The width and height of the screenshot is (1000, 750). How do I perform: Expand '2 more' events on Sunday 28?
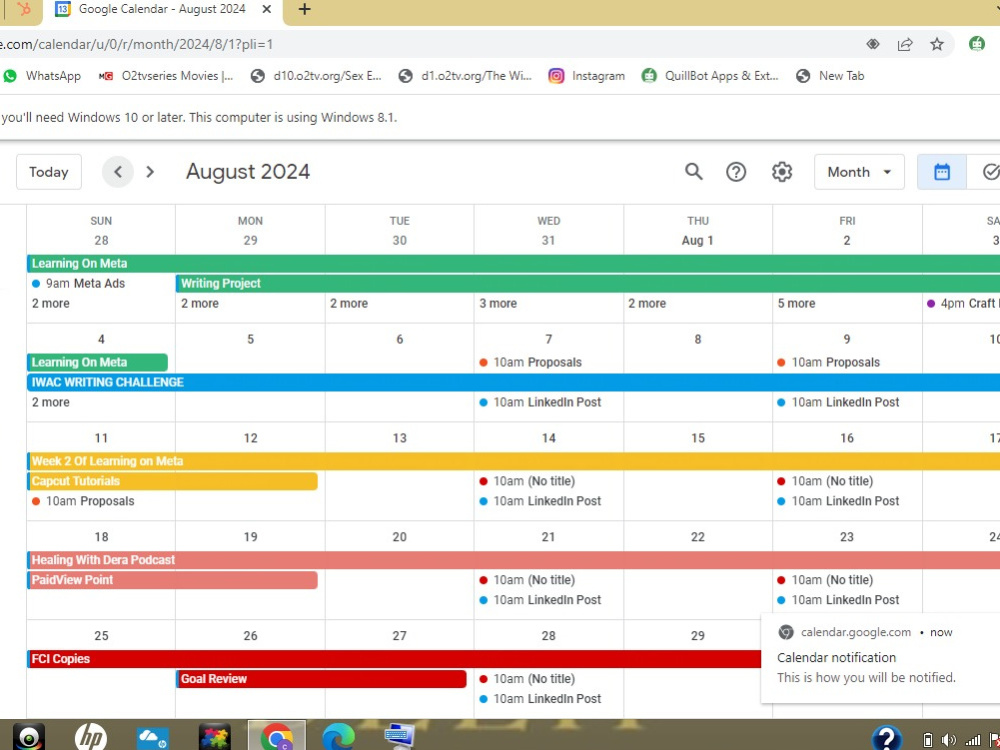click(51, 304)
